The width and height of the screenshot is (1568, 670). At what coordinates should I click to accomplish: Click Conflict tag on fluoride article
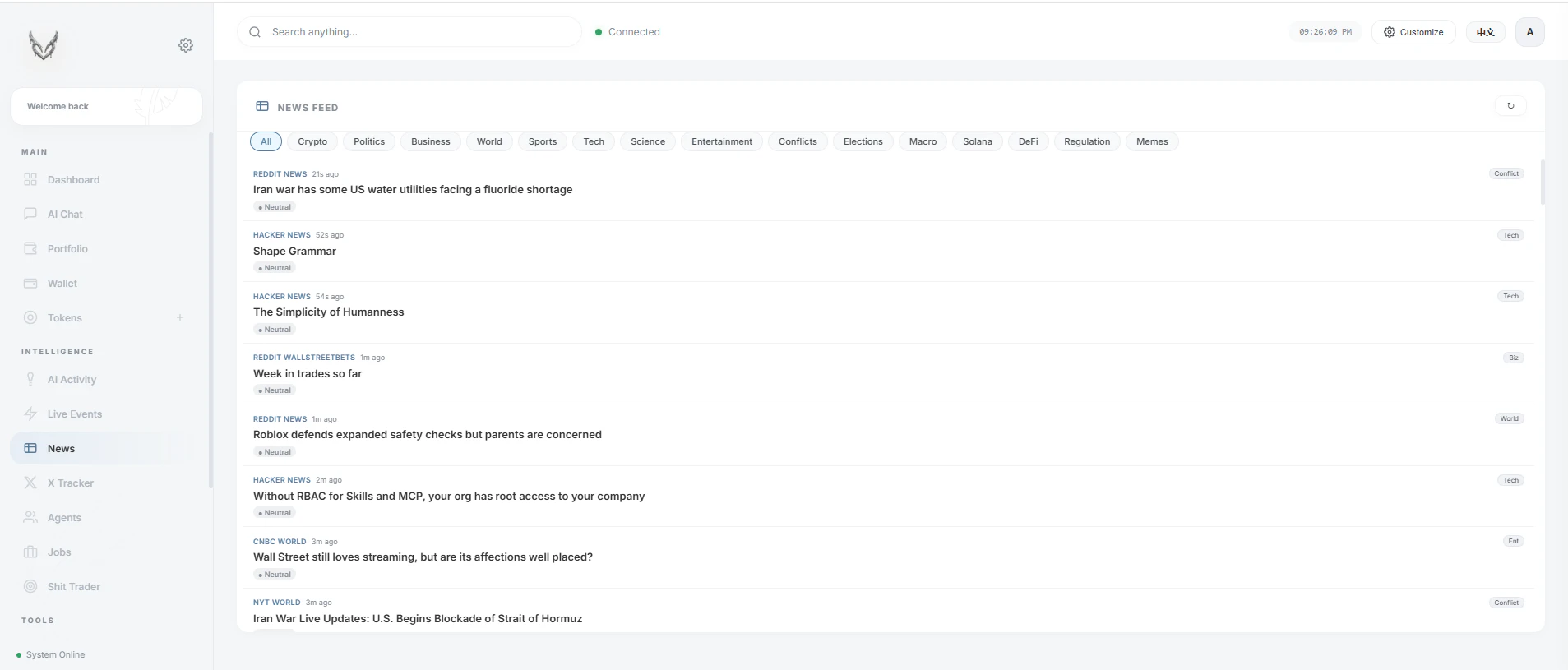point(1506,173)
